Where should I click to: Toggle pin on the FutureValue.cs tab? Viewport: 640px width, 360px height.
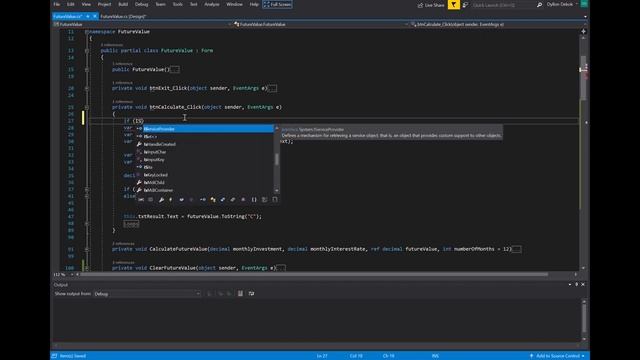tap(87, 16)
